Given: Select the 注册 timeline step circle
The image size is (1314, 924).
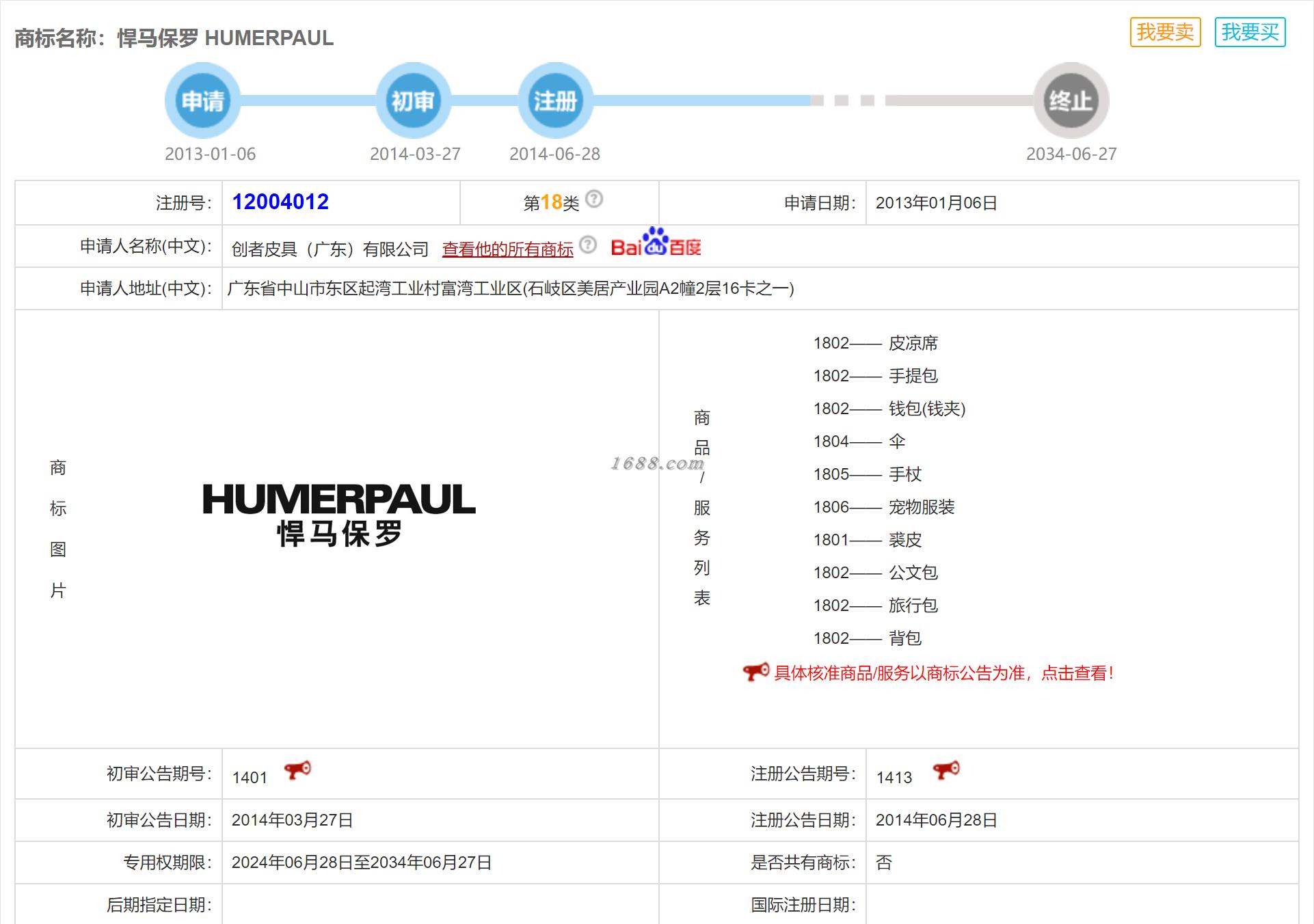Looking at the screenshot, I should click(555, 100).
